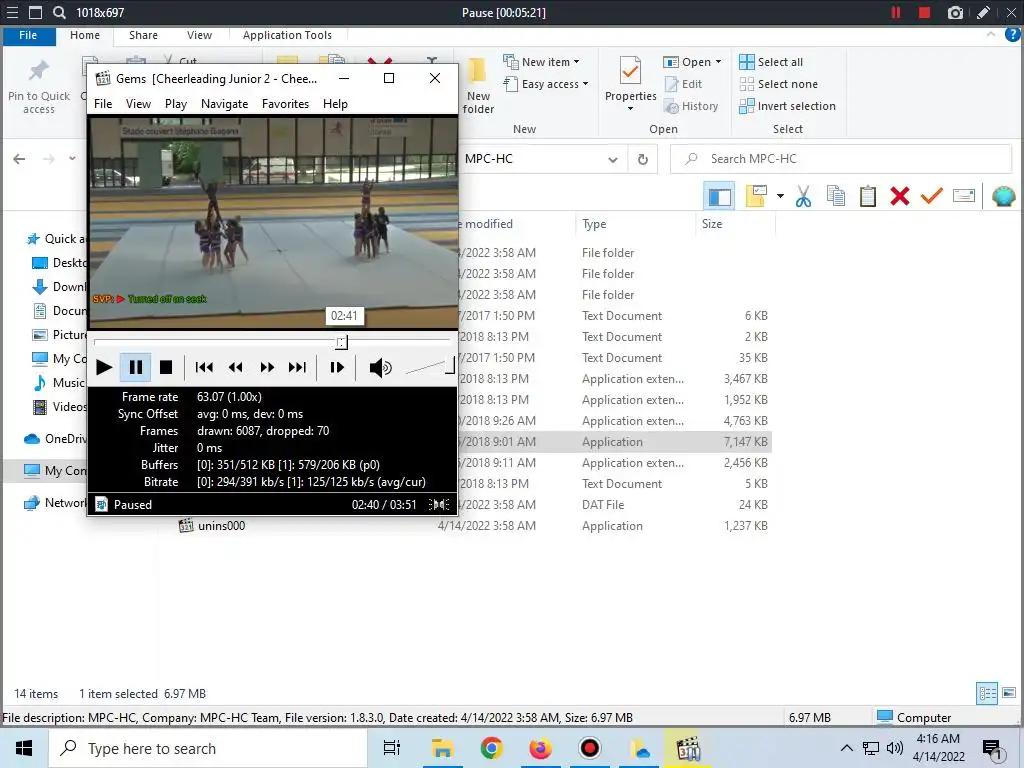Stop the video playback in MPC-HC
The image size is (1024, 768).
coord(166,367)
